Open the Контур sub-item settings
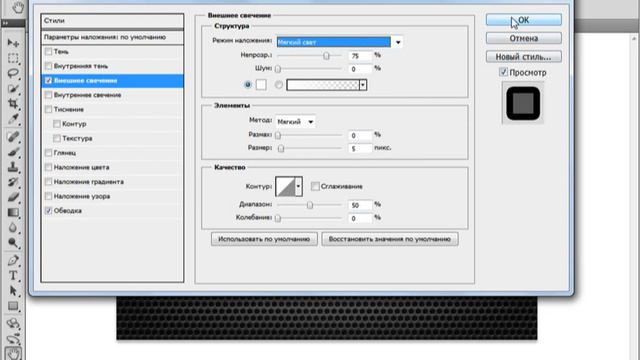Screen dimensions: 640x360 click(74, 124)
